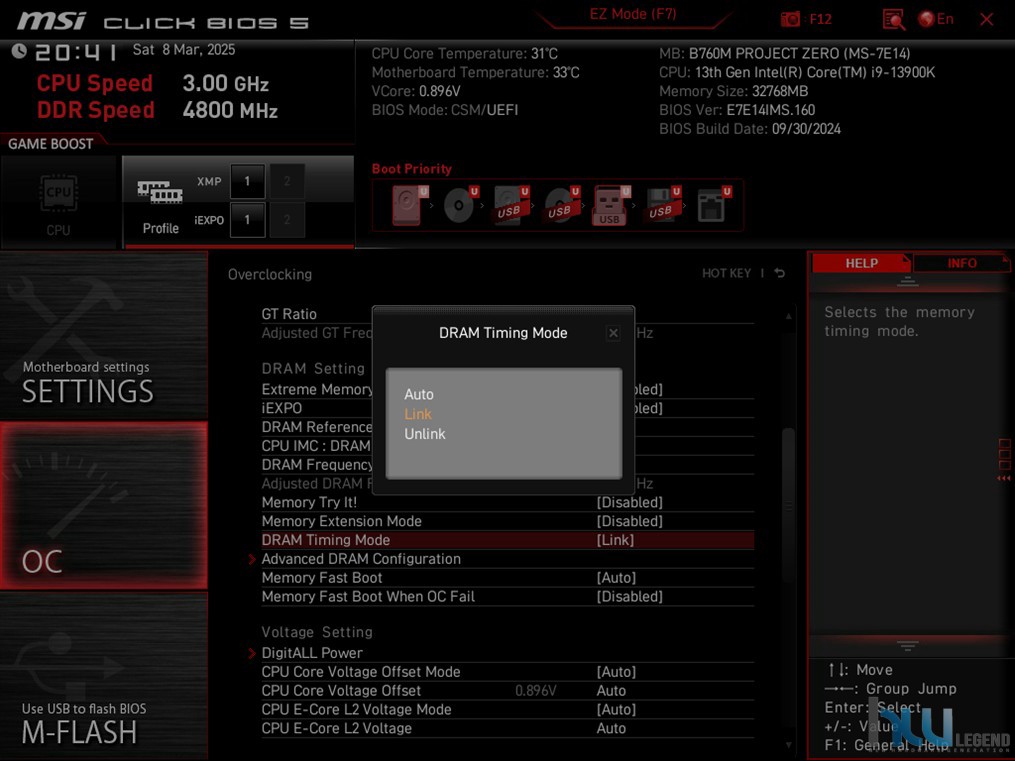Select the network boot device icon

(x=713, y=205)
